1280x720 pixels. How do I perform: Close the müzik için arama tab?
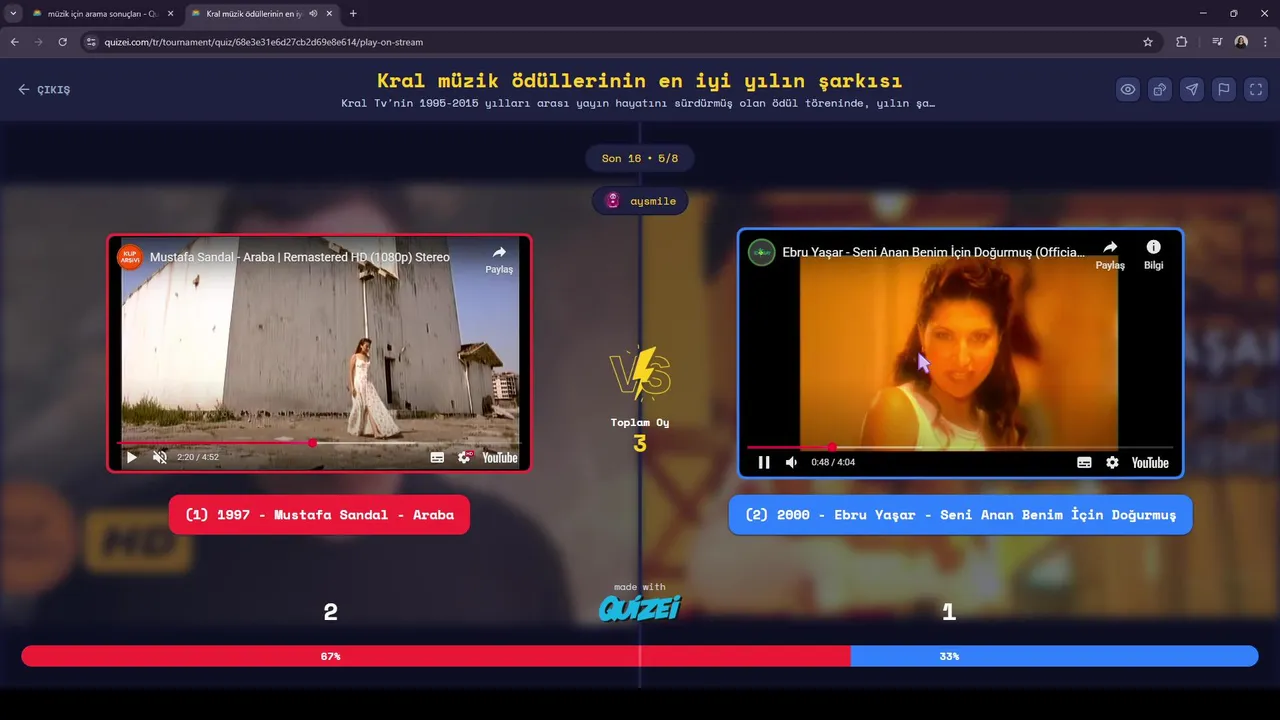point(171,14)
